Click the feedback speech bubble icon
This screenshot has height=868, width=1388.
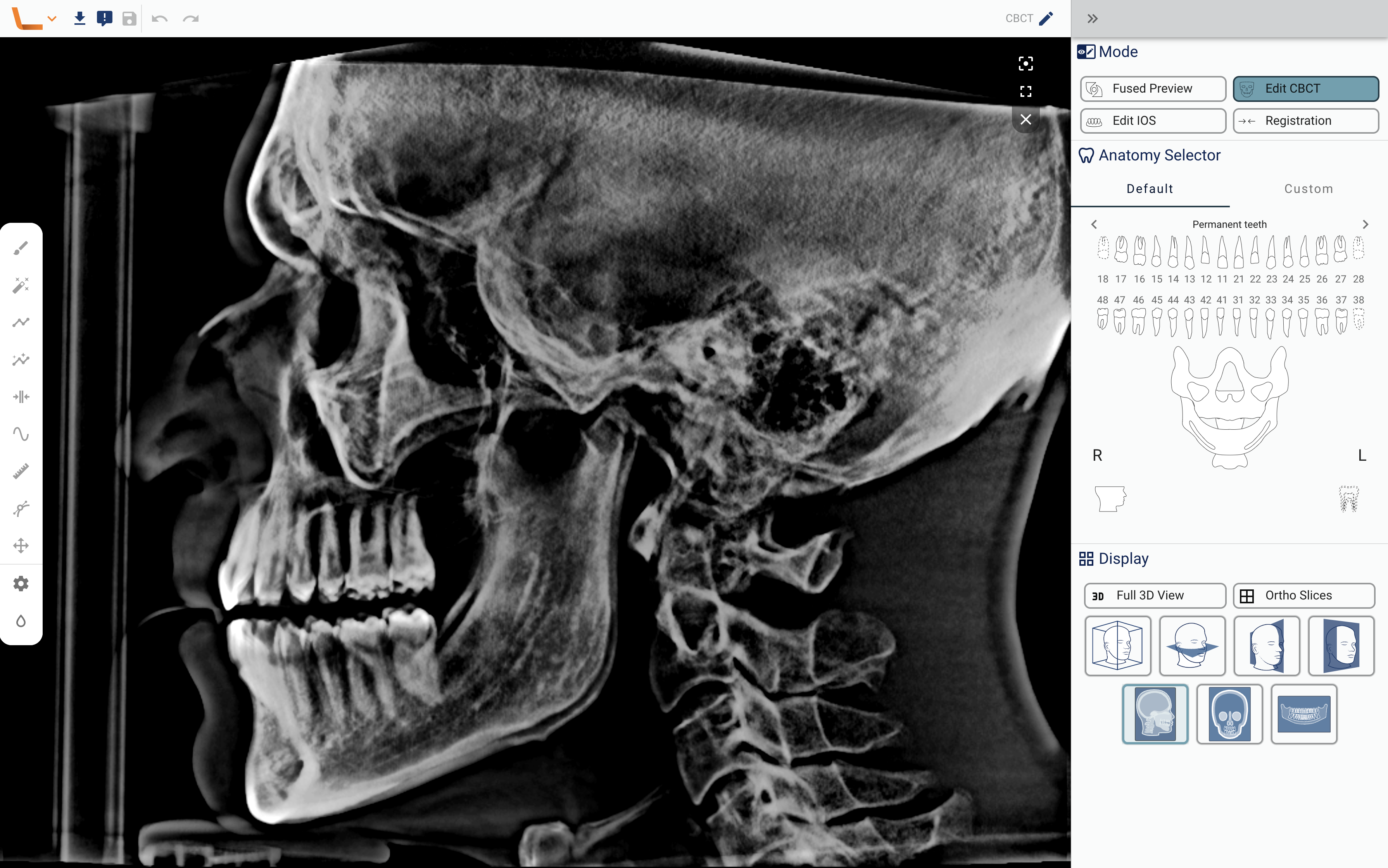tap(105, 18)
